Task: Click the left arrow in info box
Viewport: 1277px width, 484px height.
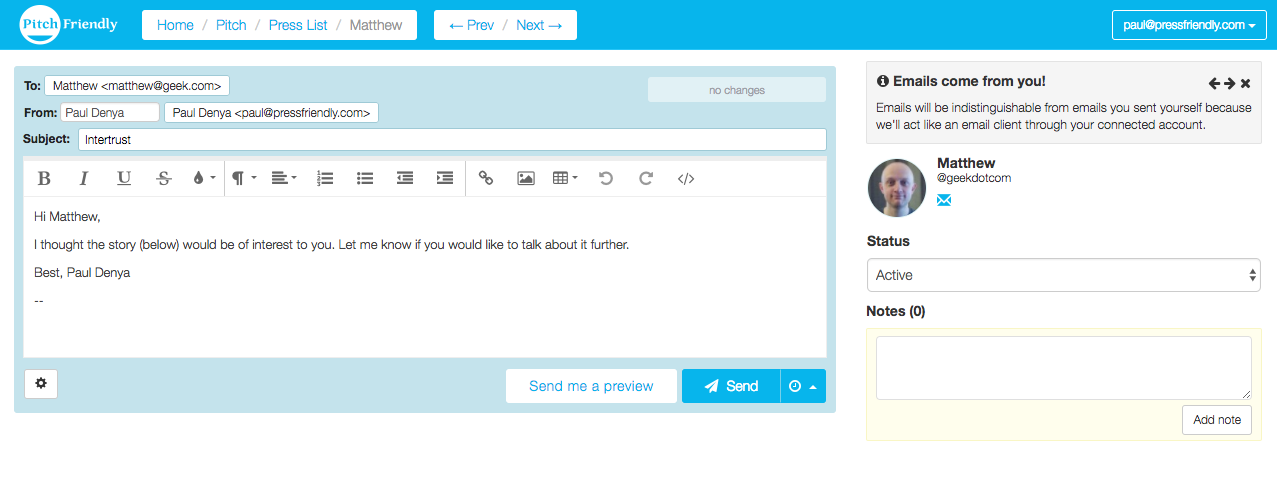Action: 1214,84
